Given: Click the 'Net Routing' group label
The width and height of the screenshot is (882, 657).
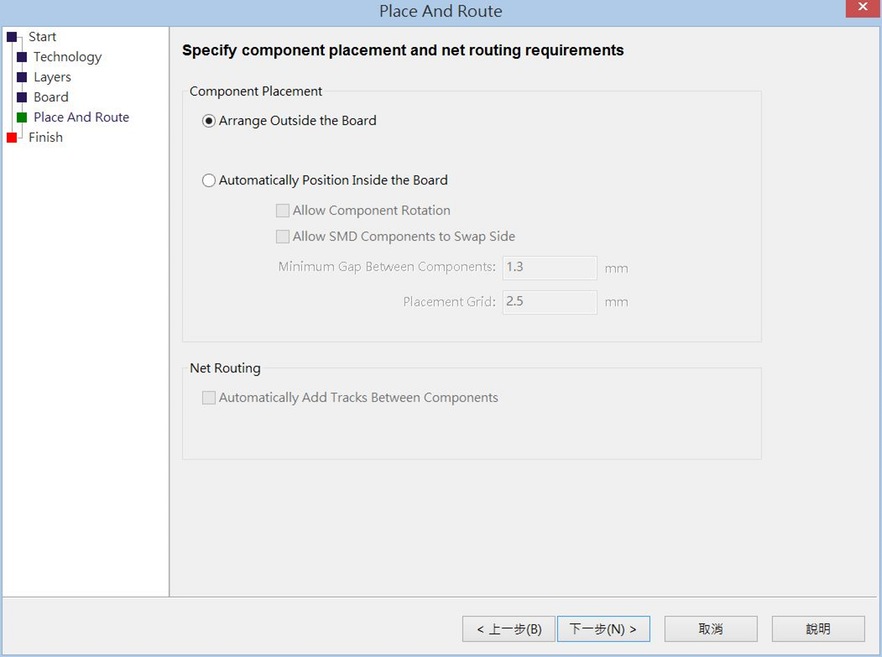Looking at the screenshot, I should [225, 368].
